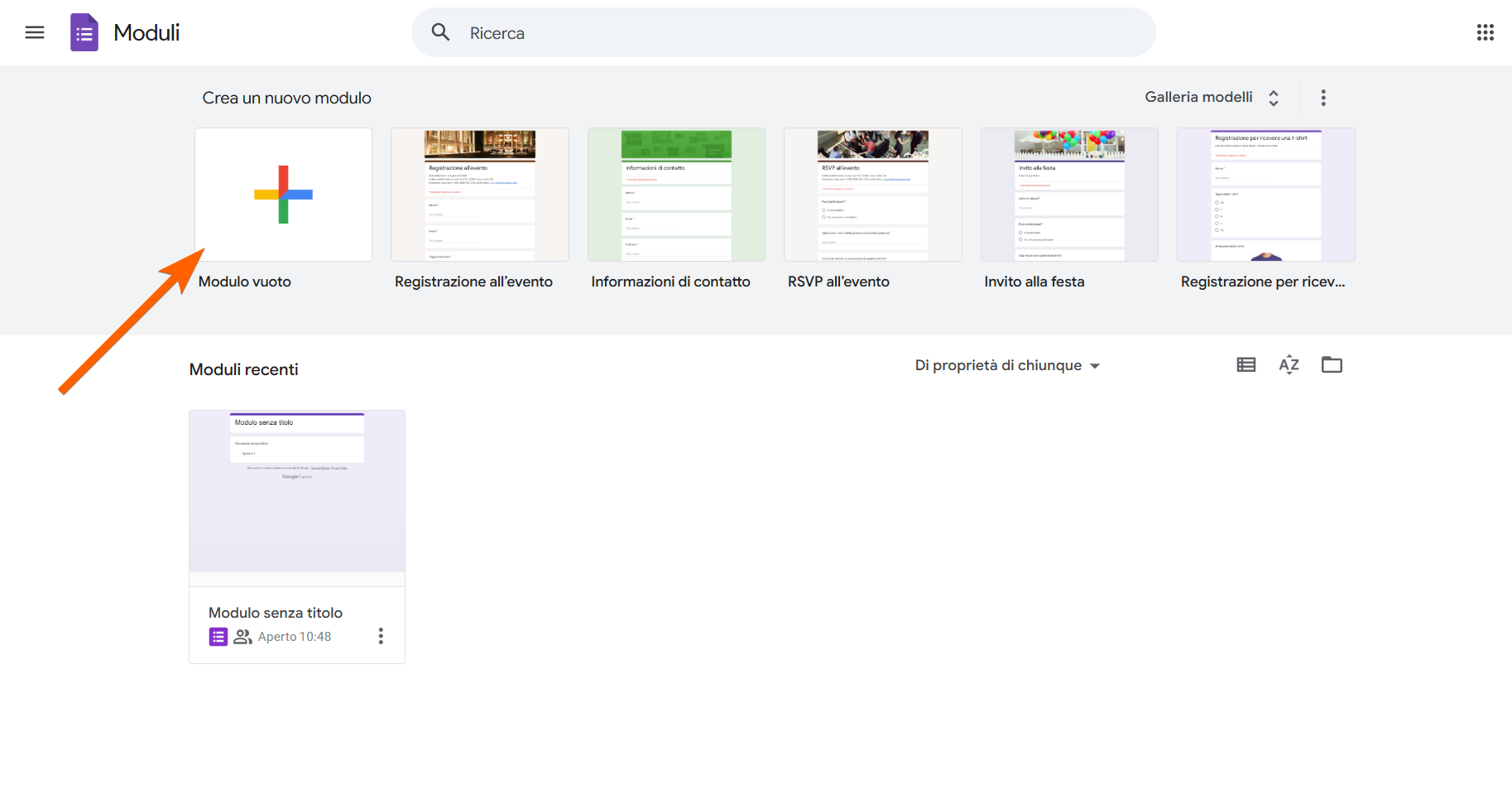Click the shared-users icon on the recent form
1512x785 pixels.
point(242,636)
